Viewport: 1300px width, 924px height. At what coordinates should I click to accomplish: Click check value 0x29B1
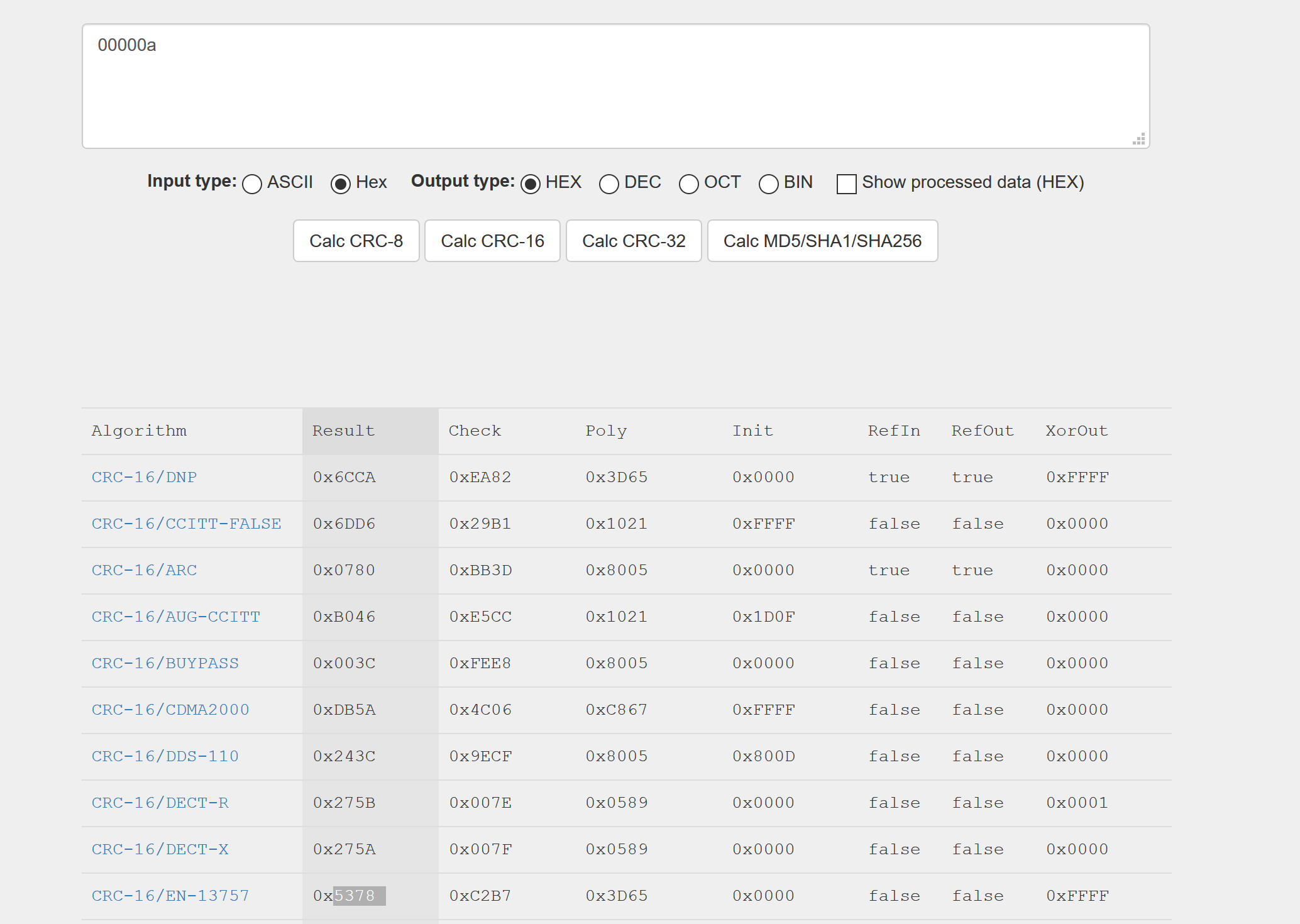click(x=480, y=524)
